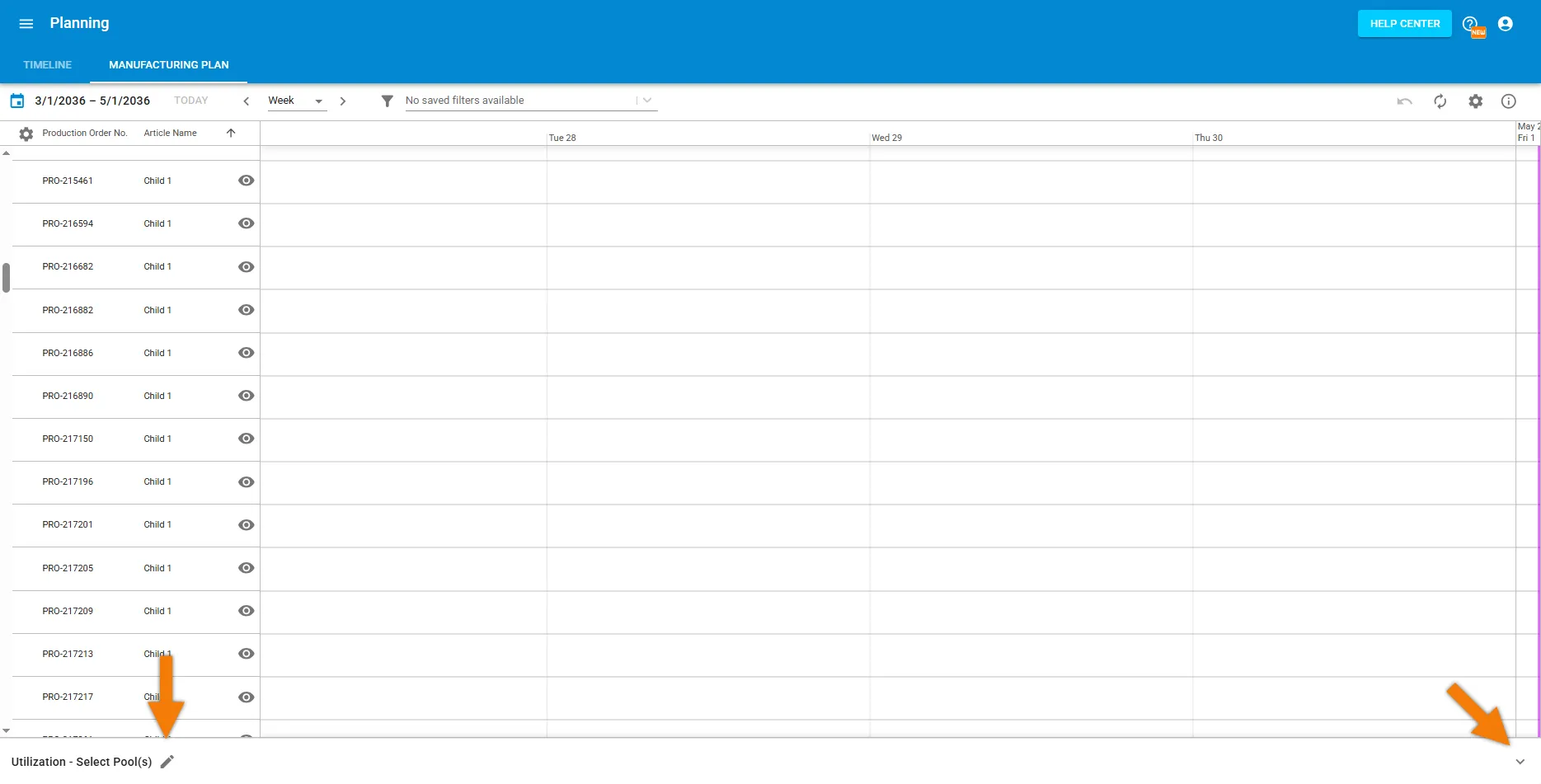Toggle visibility of PRO-215461
The image size is (1541, 784).
tap(246, 181)
